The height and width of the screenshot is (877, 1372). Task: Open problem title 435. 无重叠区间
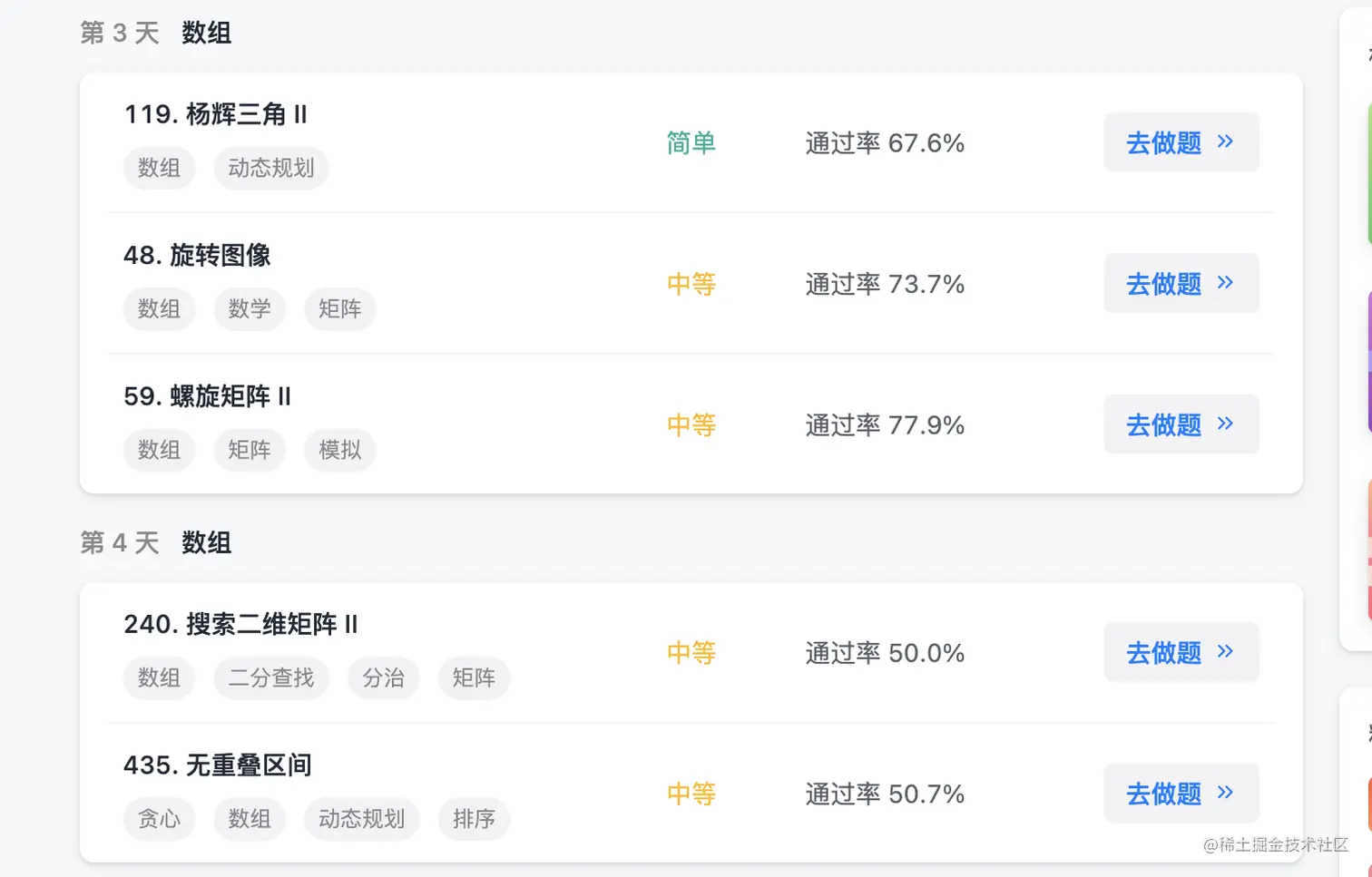tap(218, 765)
